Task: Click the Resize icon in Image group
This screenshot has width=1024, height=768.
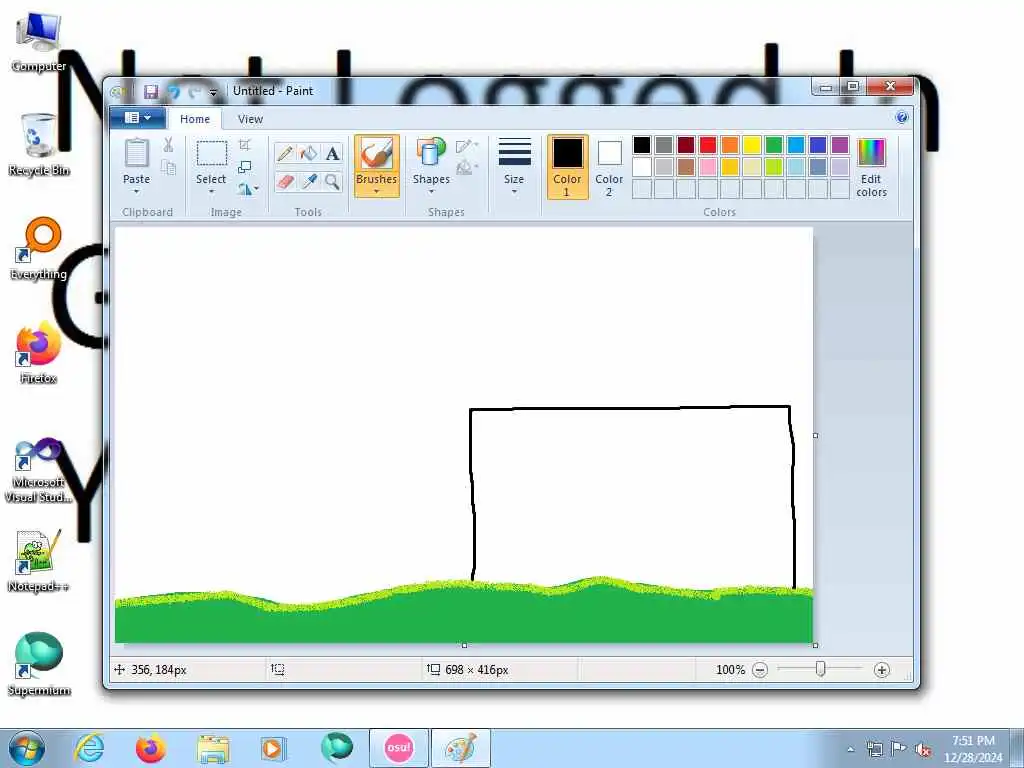Action: (x=245, y=167)
